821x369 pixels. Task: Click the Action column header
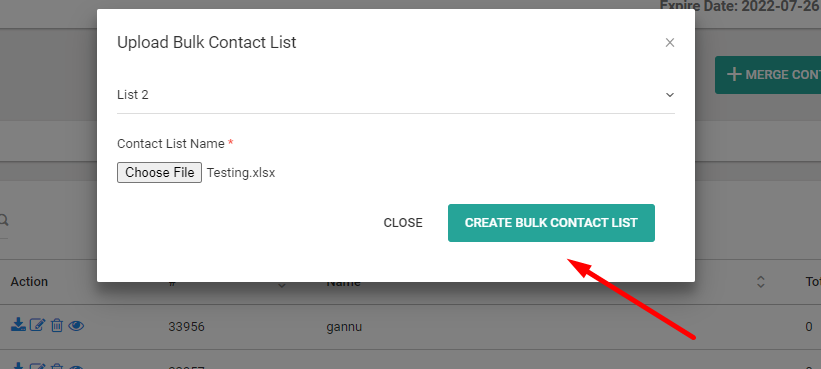coord(29,282)
